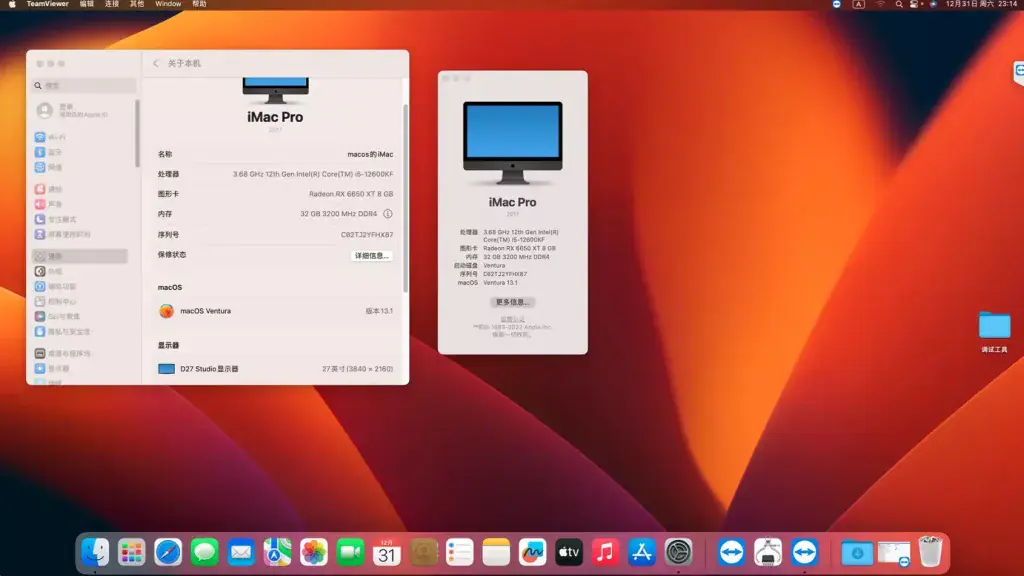Open the 编辑 menu
1024x576 pixels.
click(87, 4)
